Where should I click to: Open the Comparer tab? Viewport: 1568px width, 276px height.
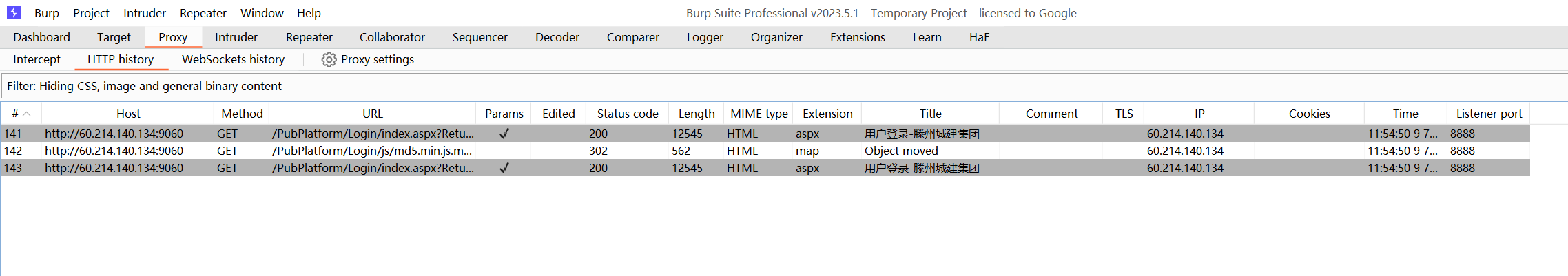[633, 37]
